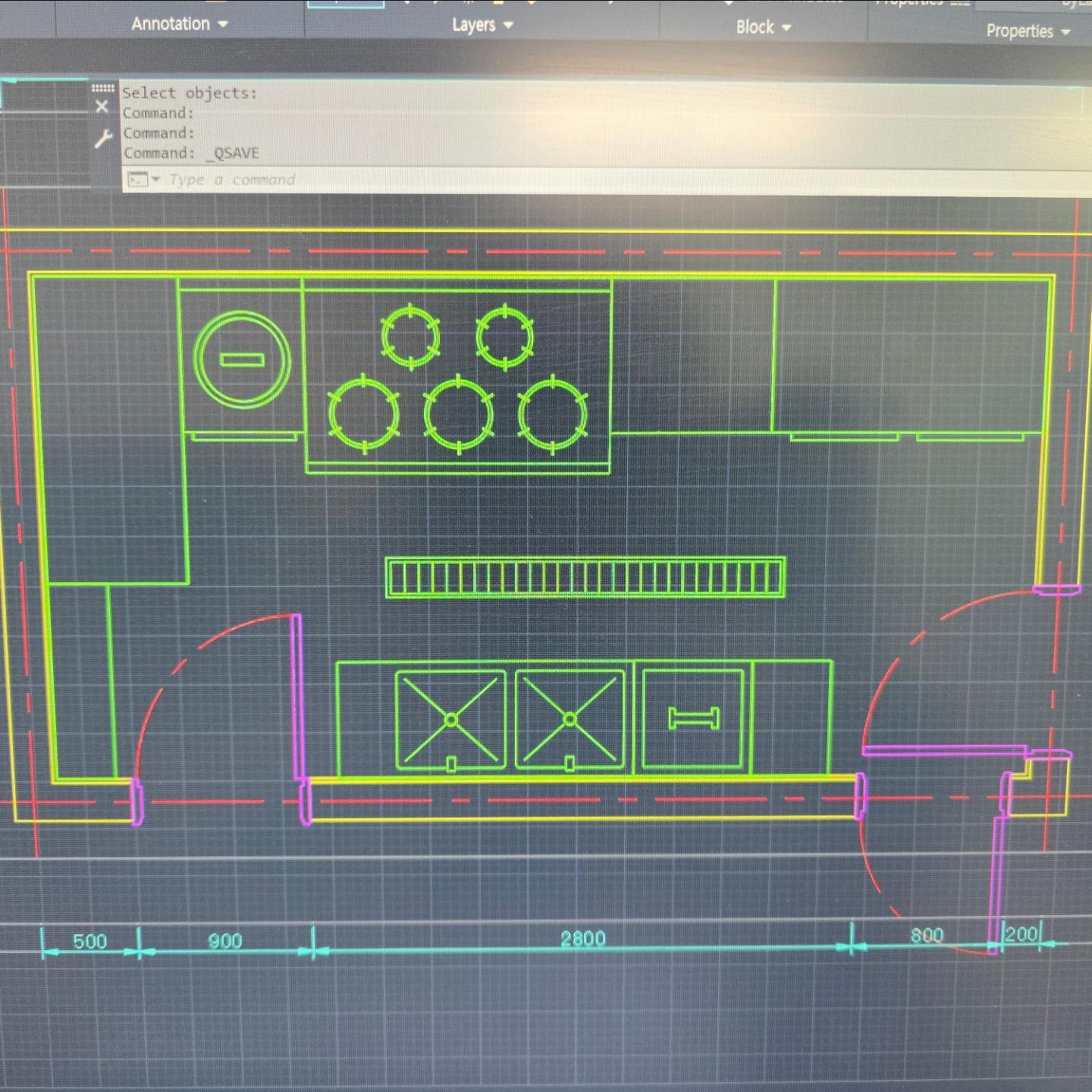Select the 900 dimension text
The height and width of the screenshot is (1092, 1092).
click(225, 941)
